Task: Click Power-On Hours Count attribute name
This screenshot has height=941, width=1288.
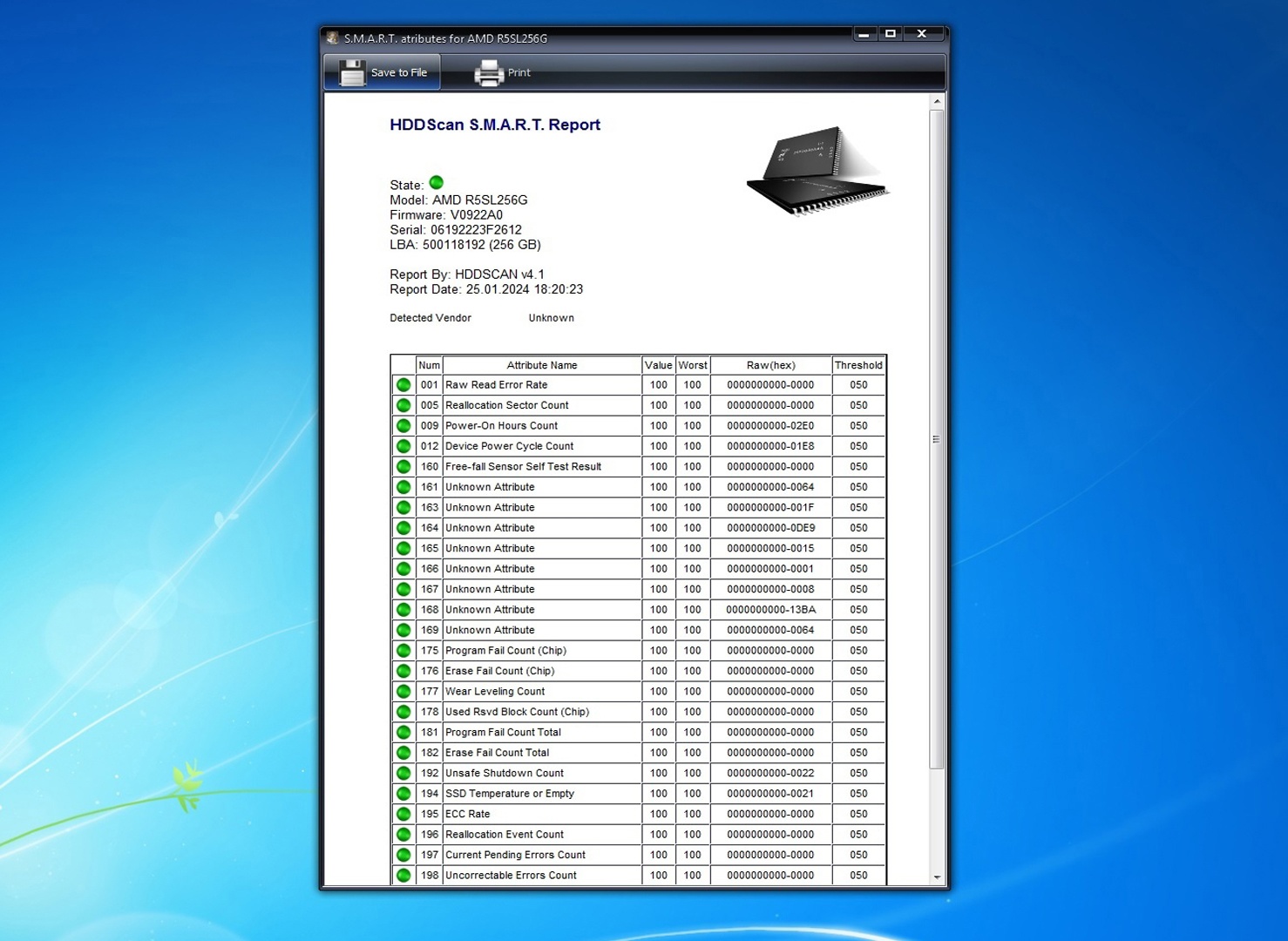Action: [502, 426]
